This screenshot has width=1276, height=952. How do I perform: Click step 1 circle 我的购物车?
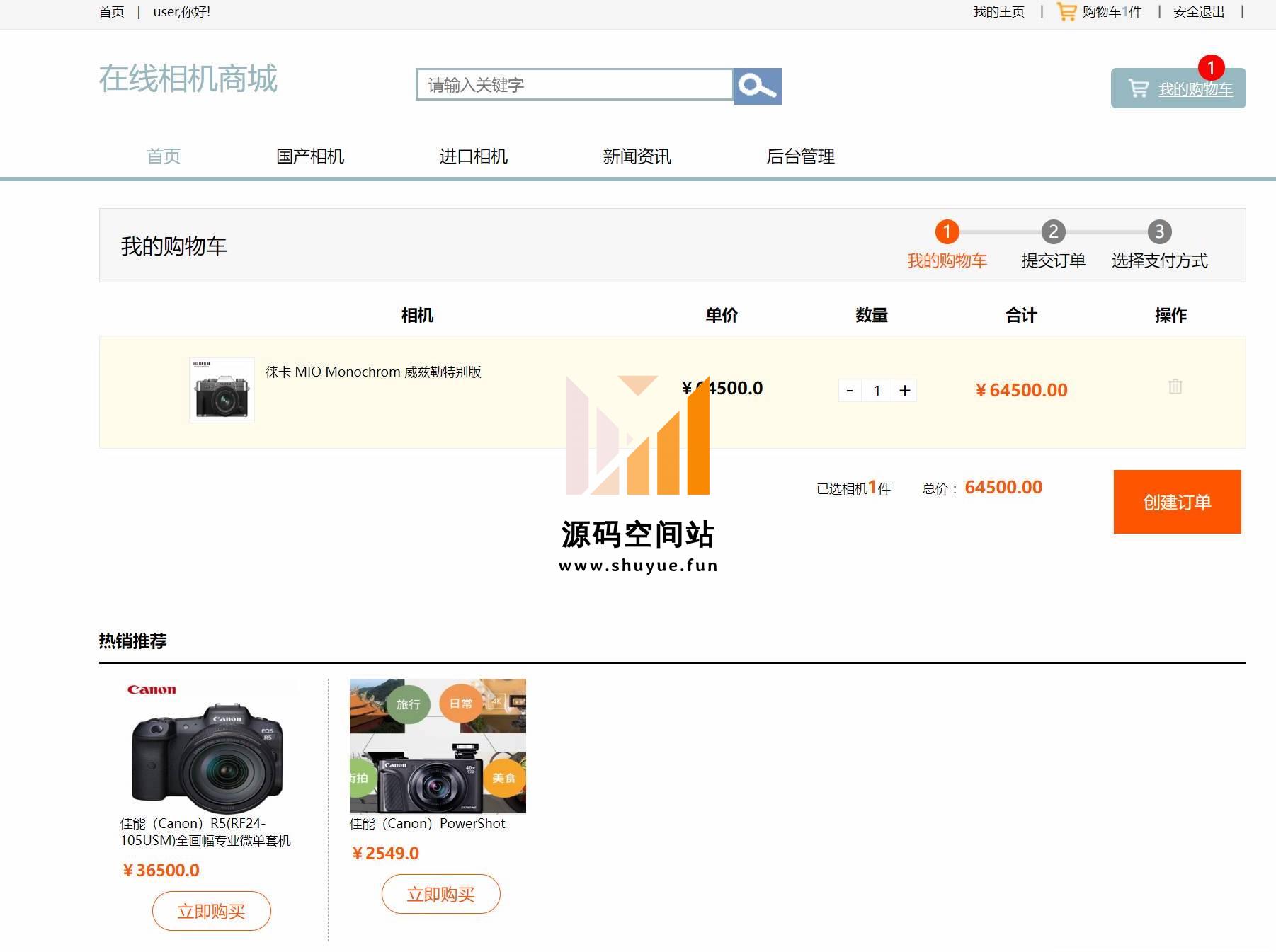tap(947, 231)
